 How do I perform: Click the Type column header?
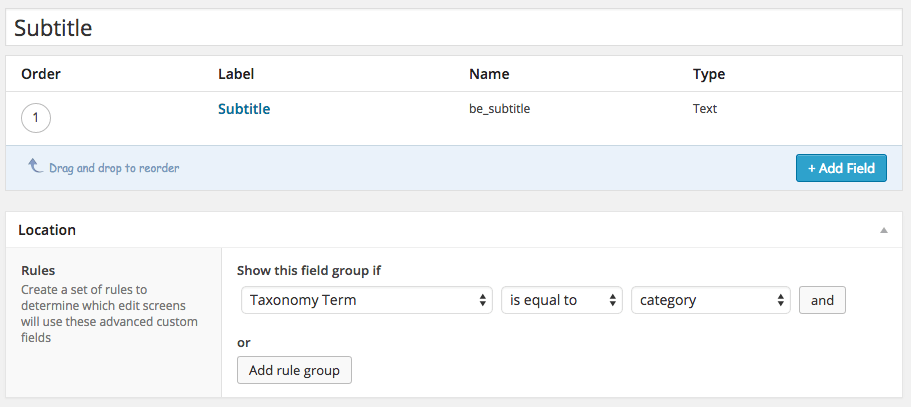708,74
